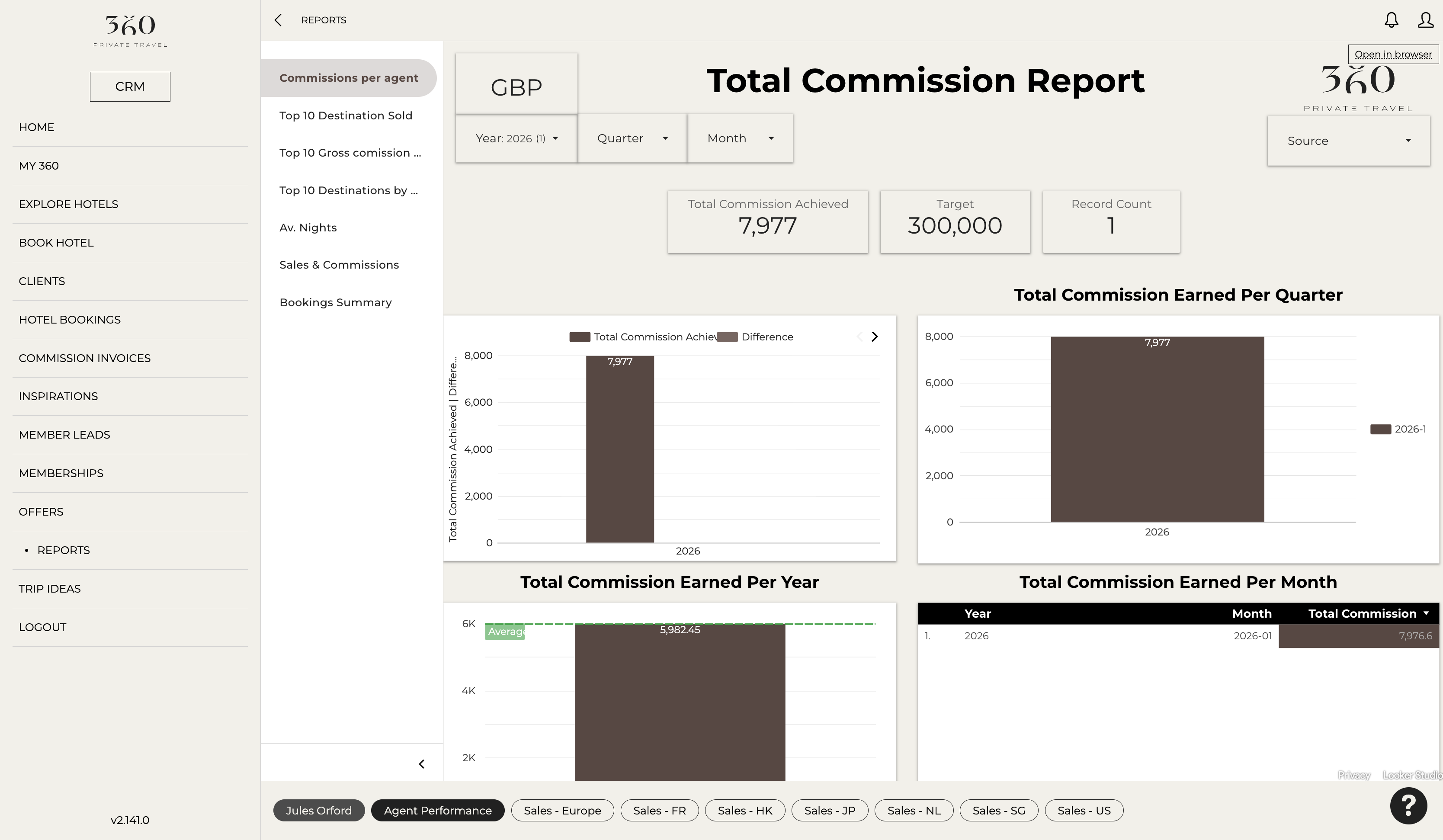Select Top 10 Destination Sold report
1443x840 pixels.
pyautogui.click(x=345, y=115)
